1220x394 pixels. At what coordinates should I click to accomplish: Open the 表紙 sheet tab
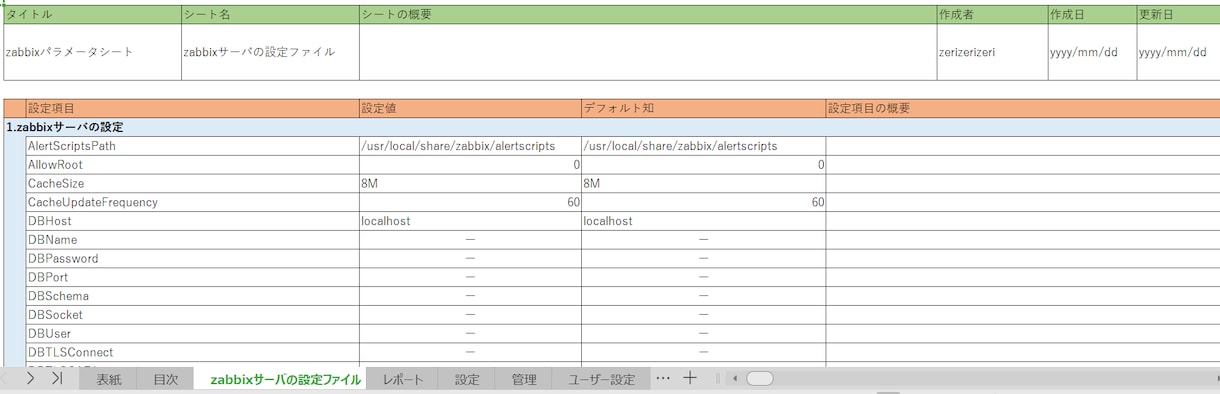tap(109, 380)
